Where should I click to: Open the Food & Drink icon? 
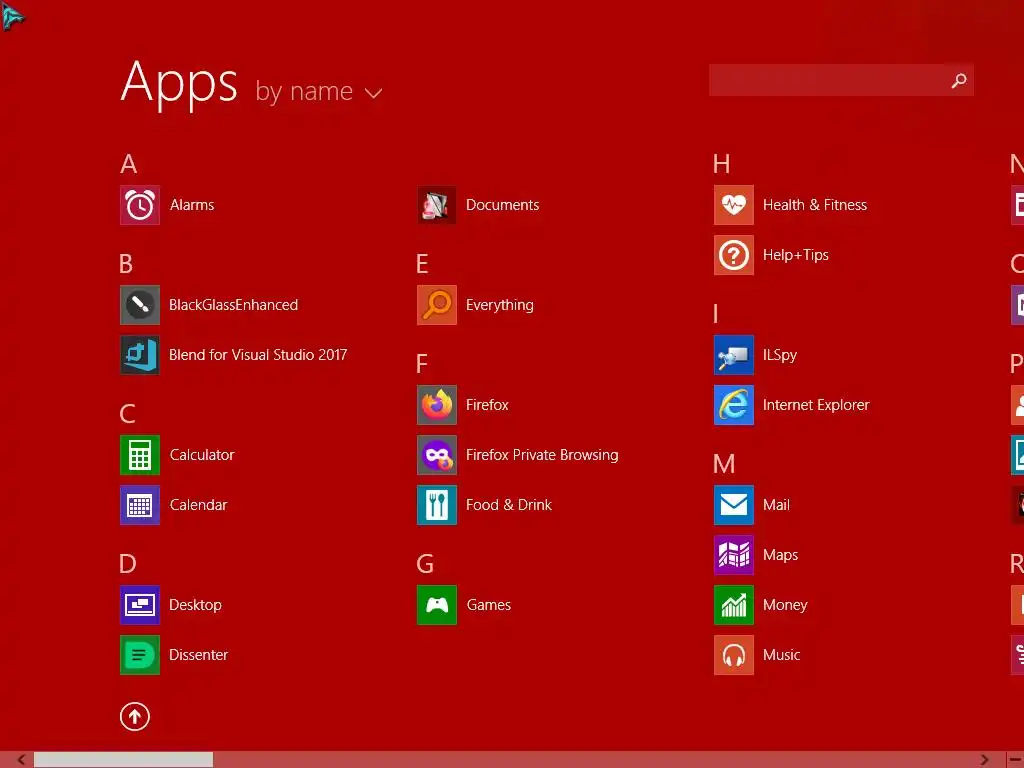437,505
